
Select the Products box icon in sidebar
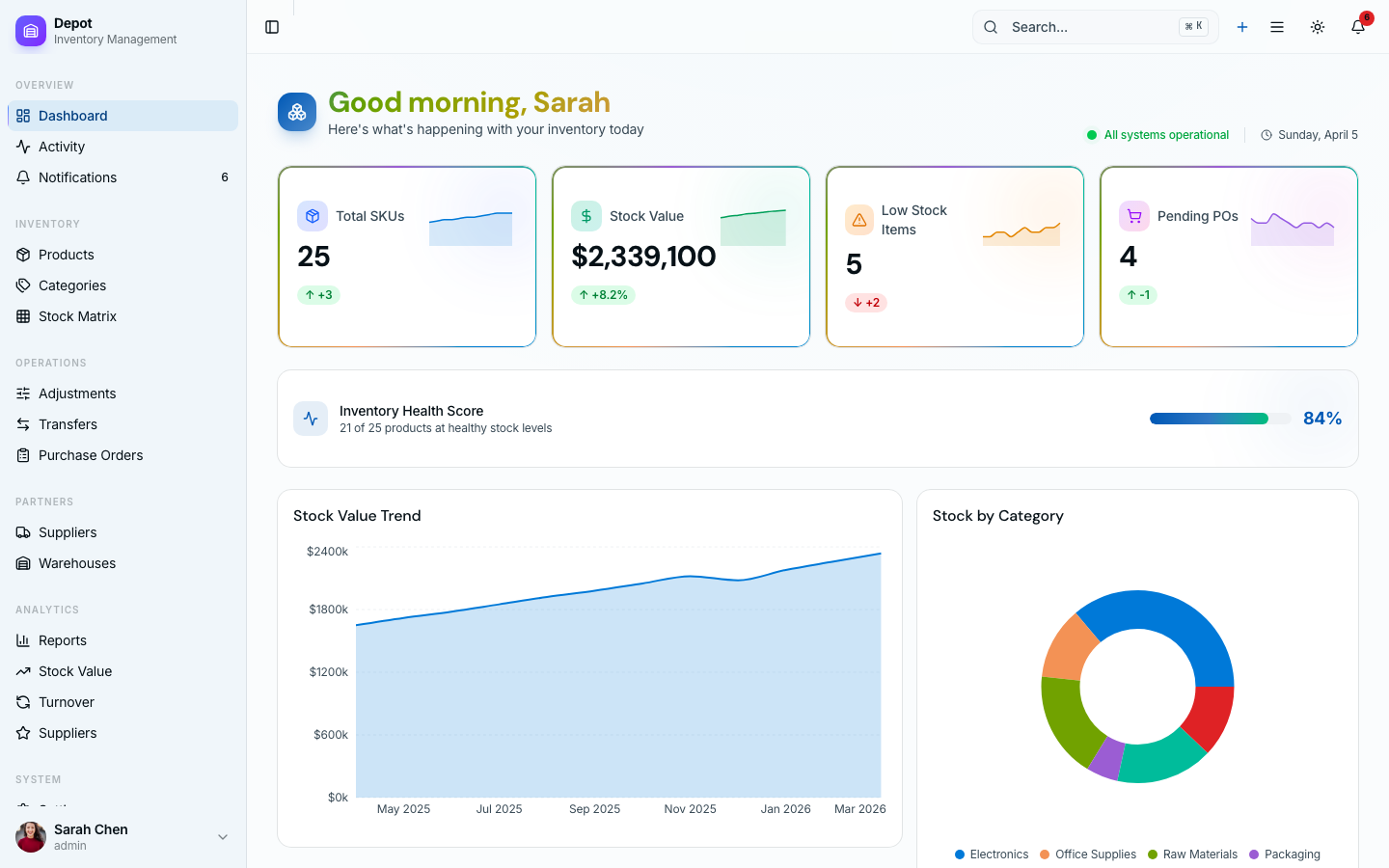(21, 255)
